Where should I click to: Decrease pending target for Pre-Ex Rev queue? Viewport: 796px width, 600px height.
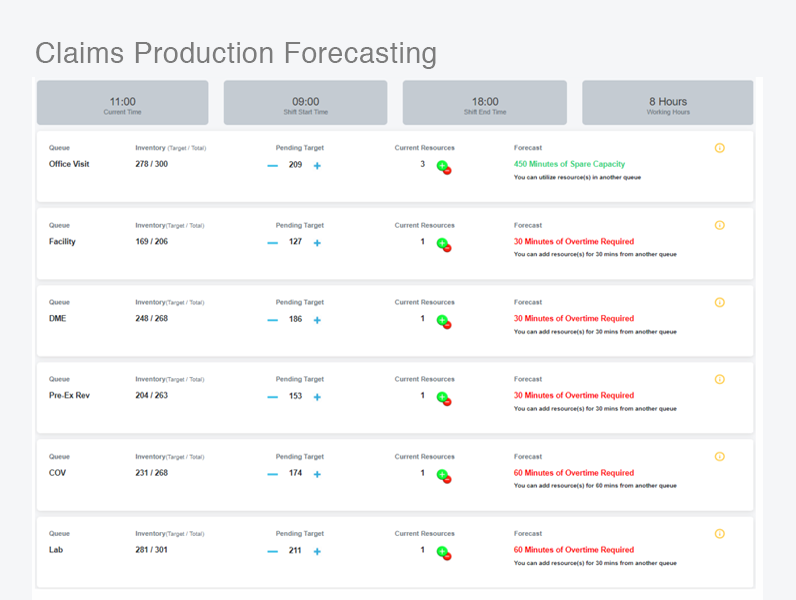click(273, 397)
